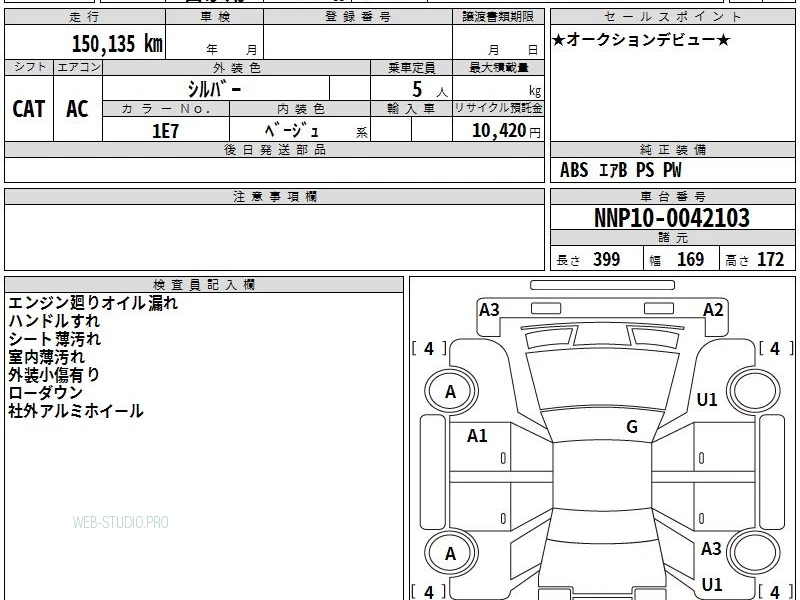The image size is (800, 600).
Task: Select the 後日発送部品 header
Action: point(274,149)
